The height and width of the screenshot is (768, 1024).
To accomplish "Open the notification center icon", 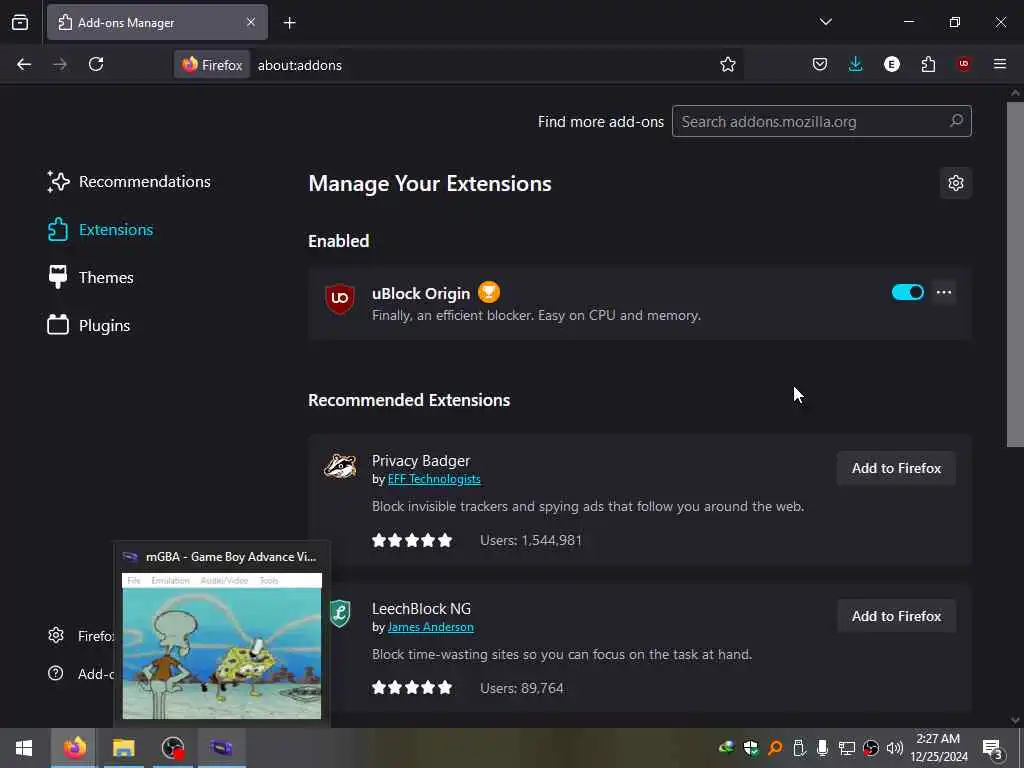I will (x=992, y=748).
